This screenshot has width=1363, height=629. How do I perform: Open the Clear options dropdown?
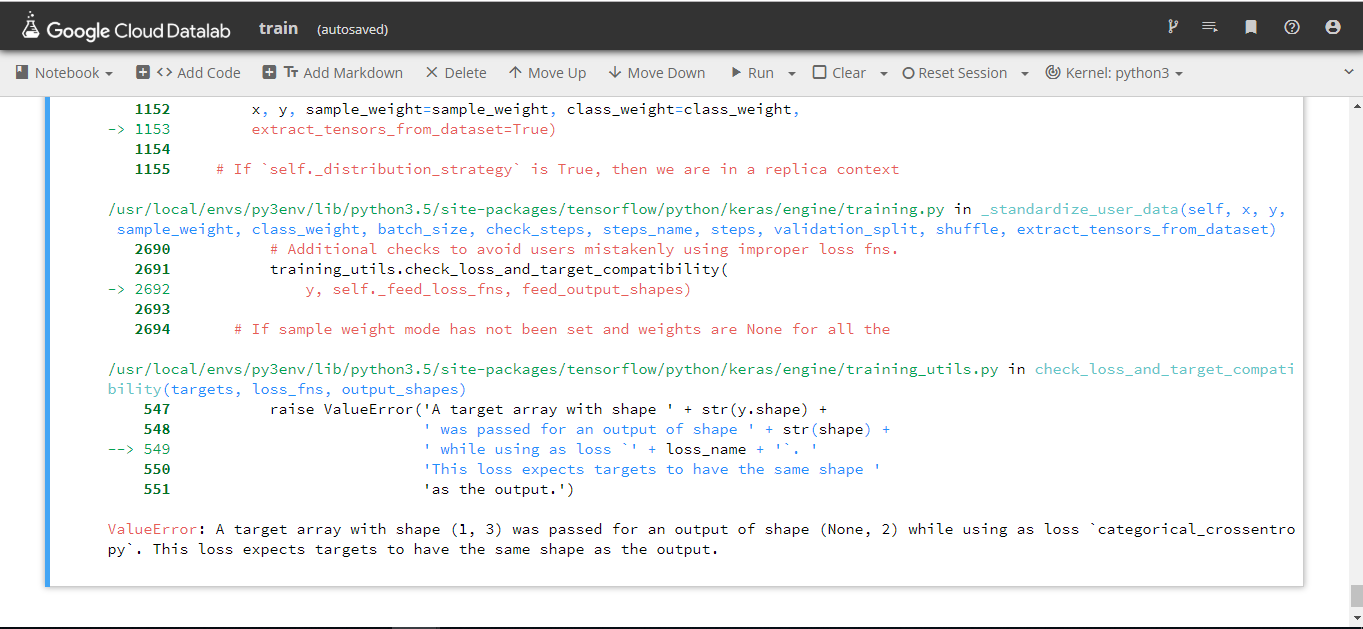(x=882, y=72)
